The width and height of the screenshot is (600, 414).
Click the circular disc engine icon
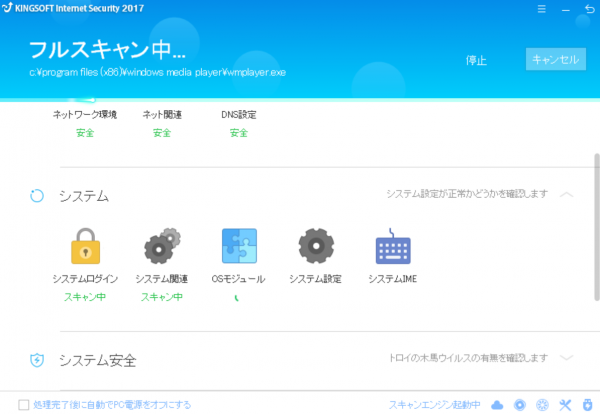point(520,405)
